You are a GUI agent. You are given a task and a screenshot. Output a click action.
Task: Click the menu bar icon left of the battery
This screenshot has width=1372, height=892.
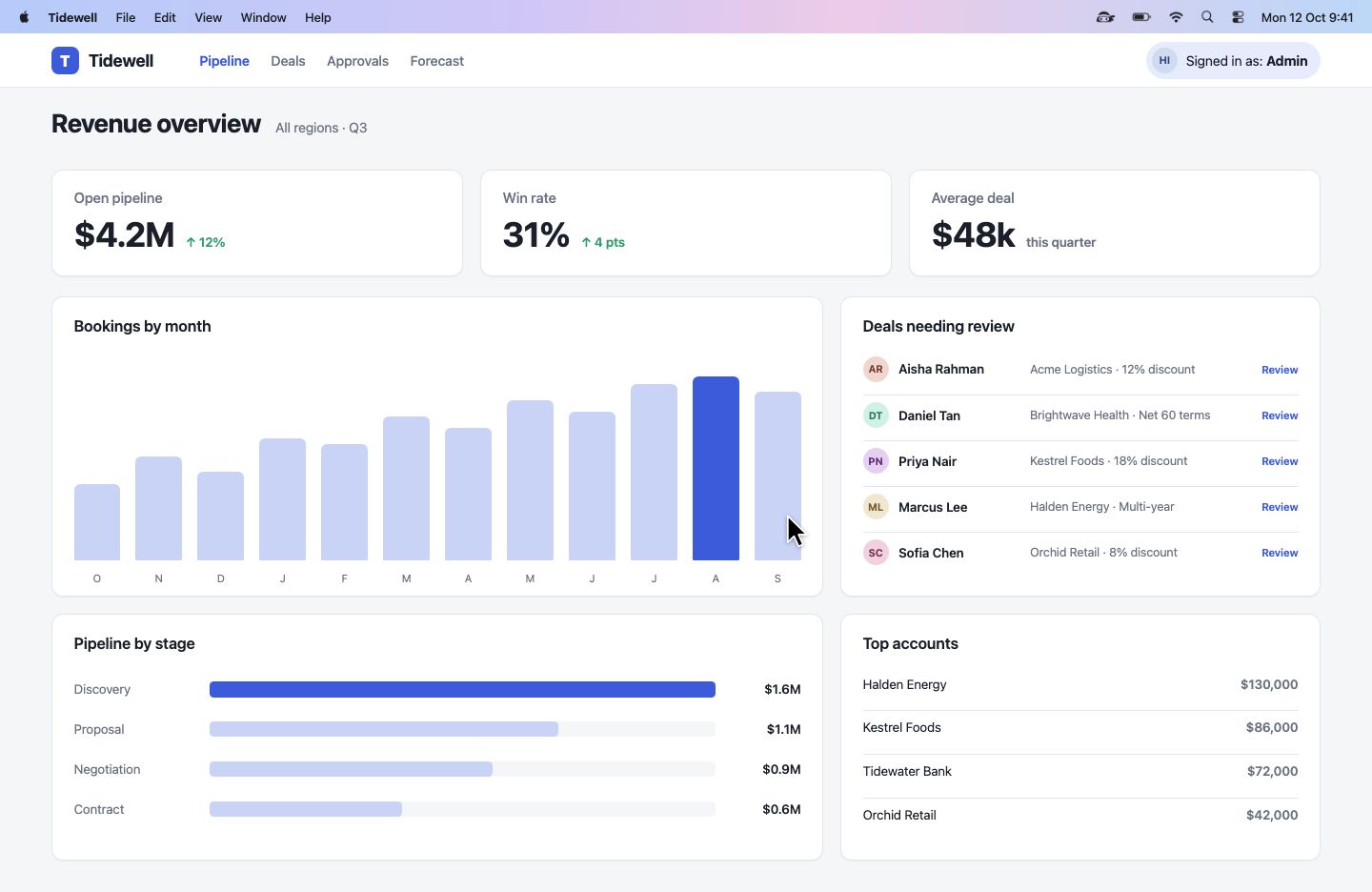1105,17
